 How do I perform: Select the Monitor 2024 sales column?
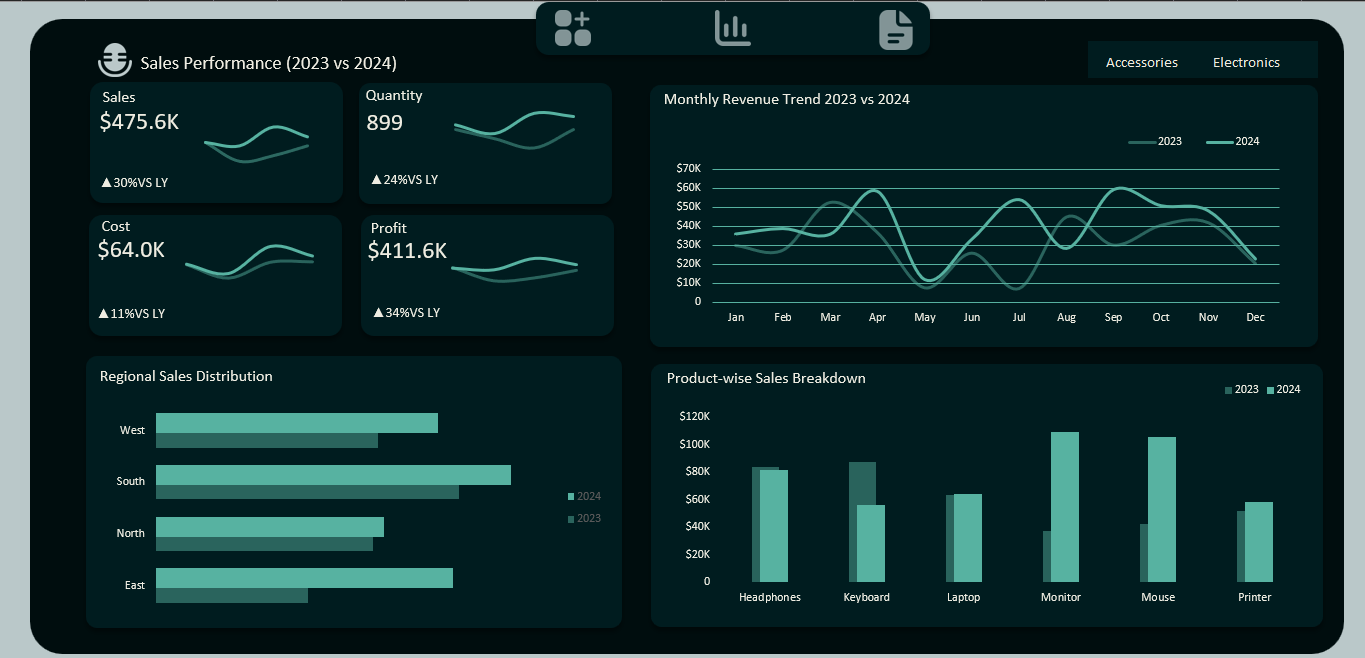point(1064,506)
